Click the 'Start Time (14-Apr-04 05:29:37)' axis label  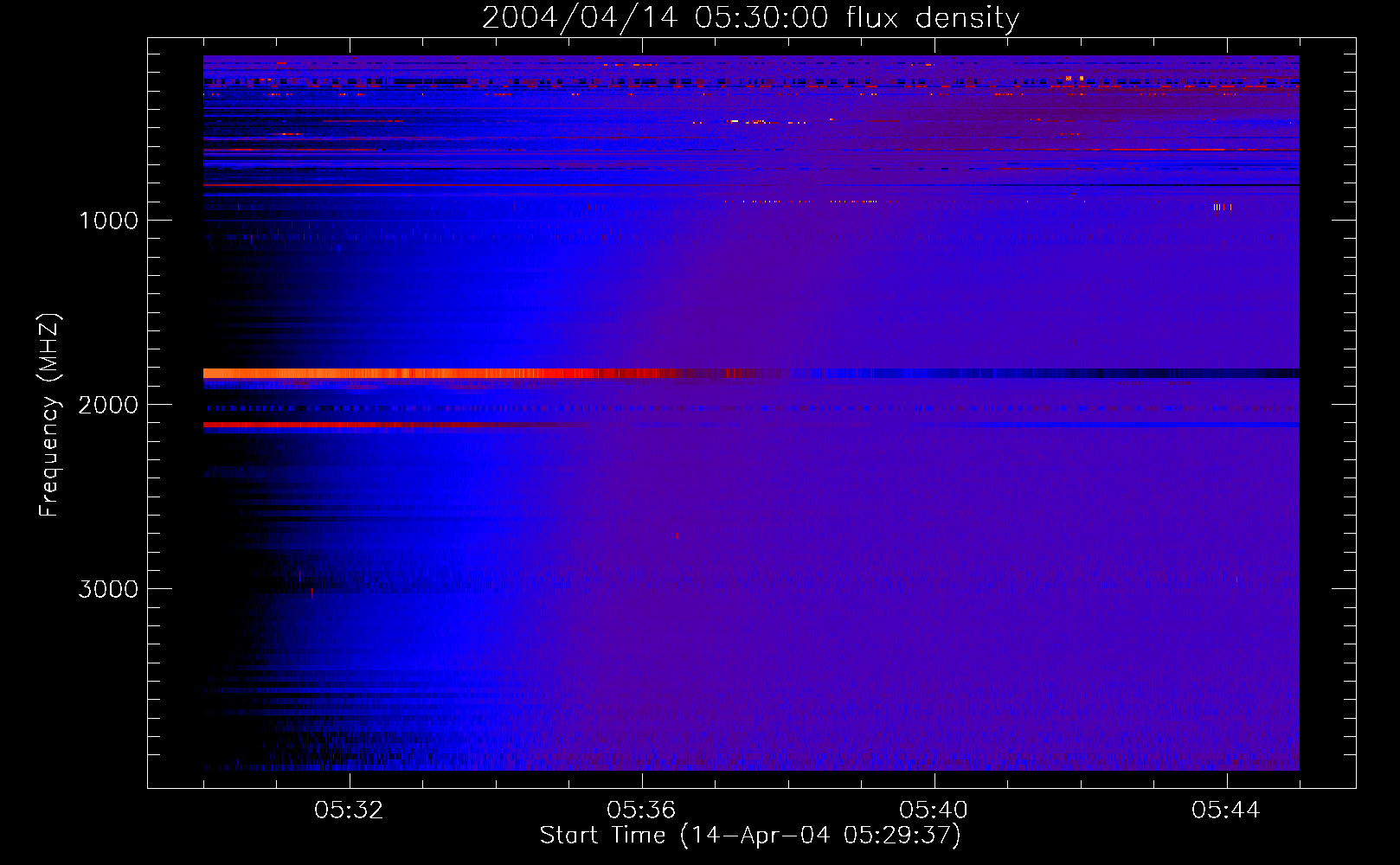pos(750,836)
